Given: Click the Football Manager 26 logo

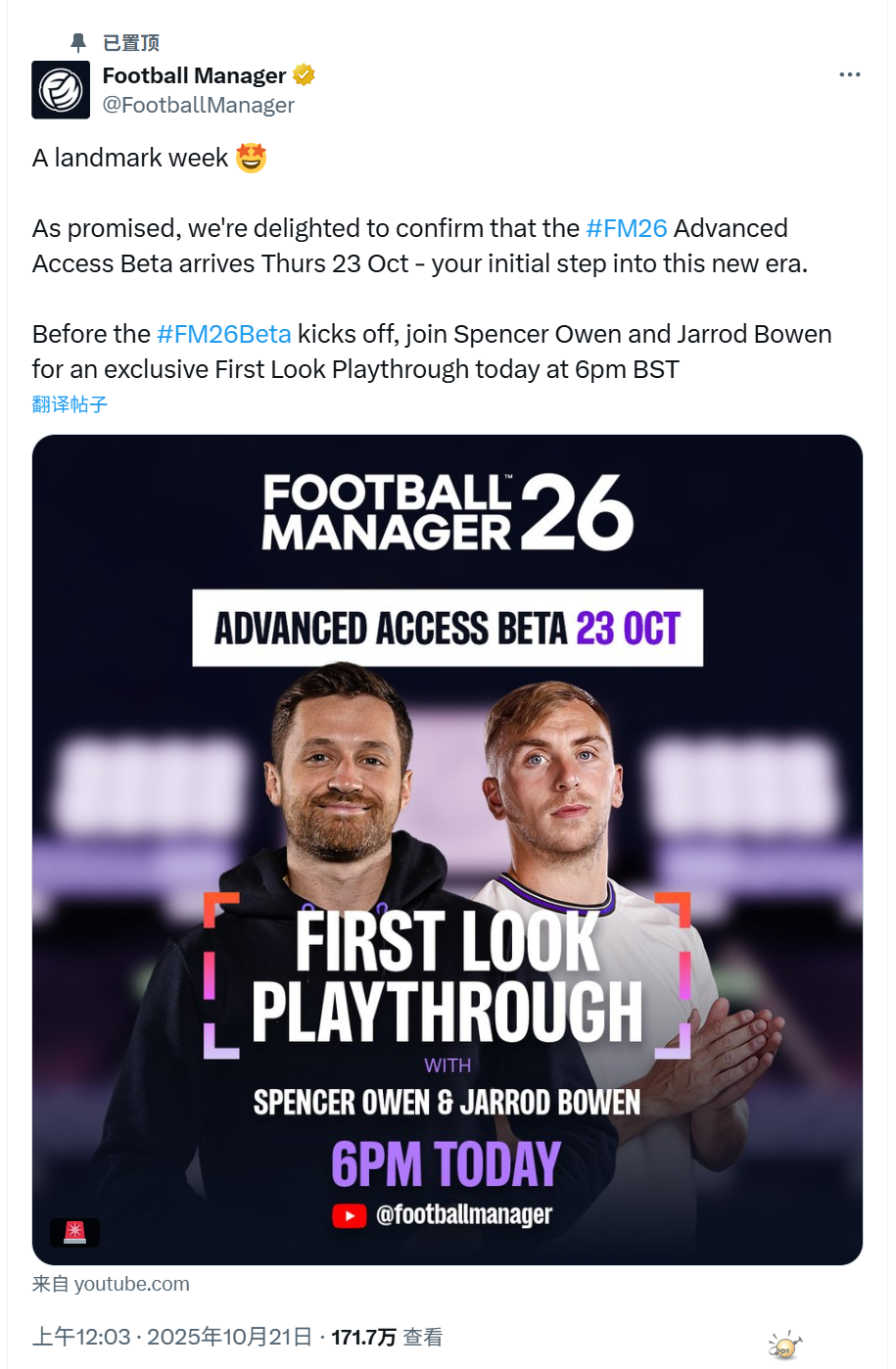Looking at the screenshot, I should 448,512.
